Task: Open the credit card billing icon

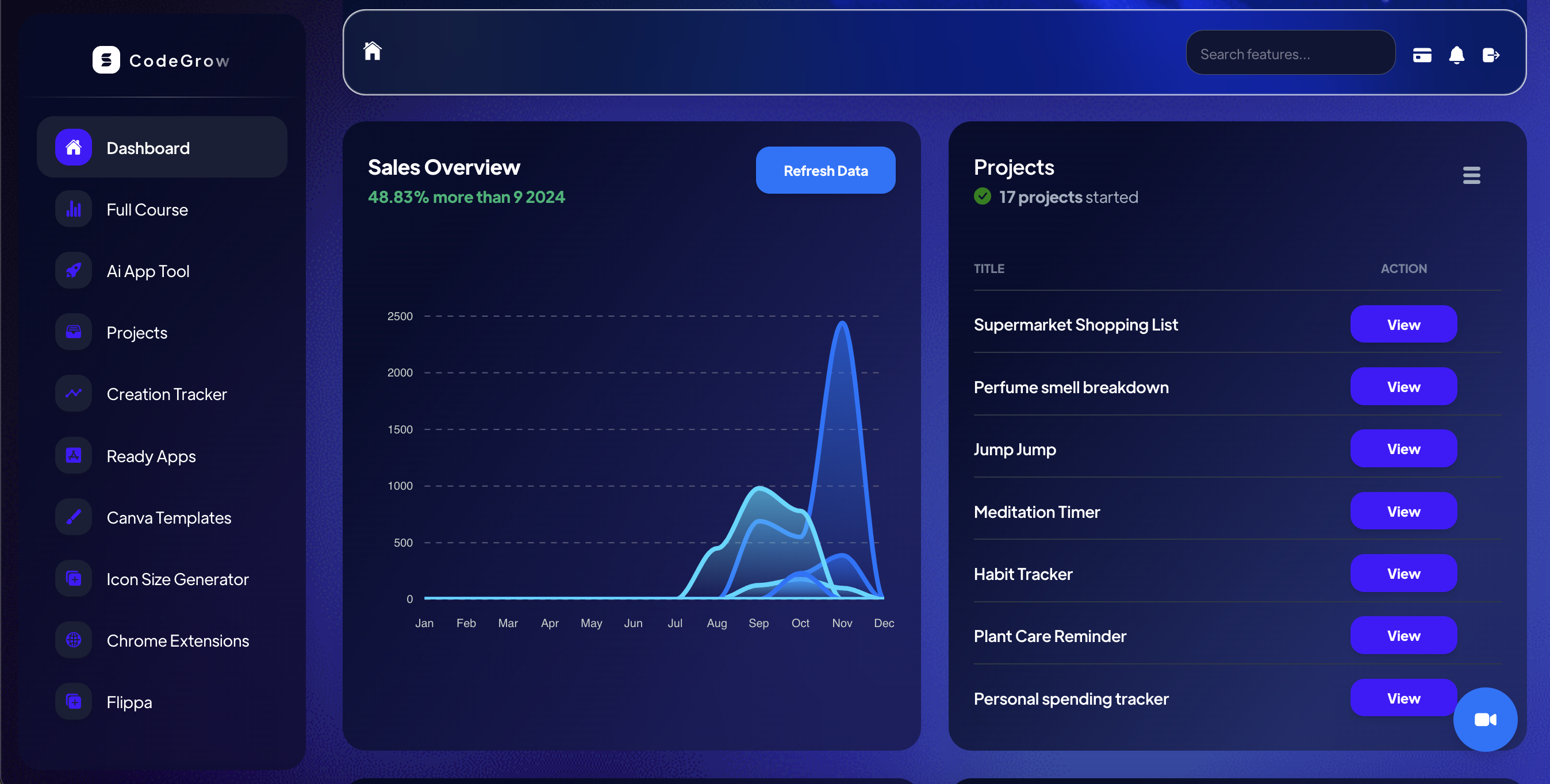Action: (1422, 55)
